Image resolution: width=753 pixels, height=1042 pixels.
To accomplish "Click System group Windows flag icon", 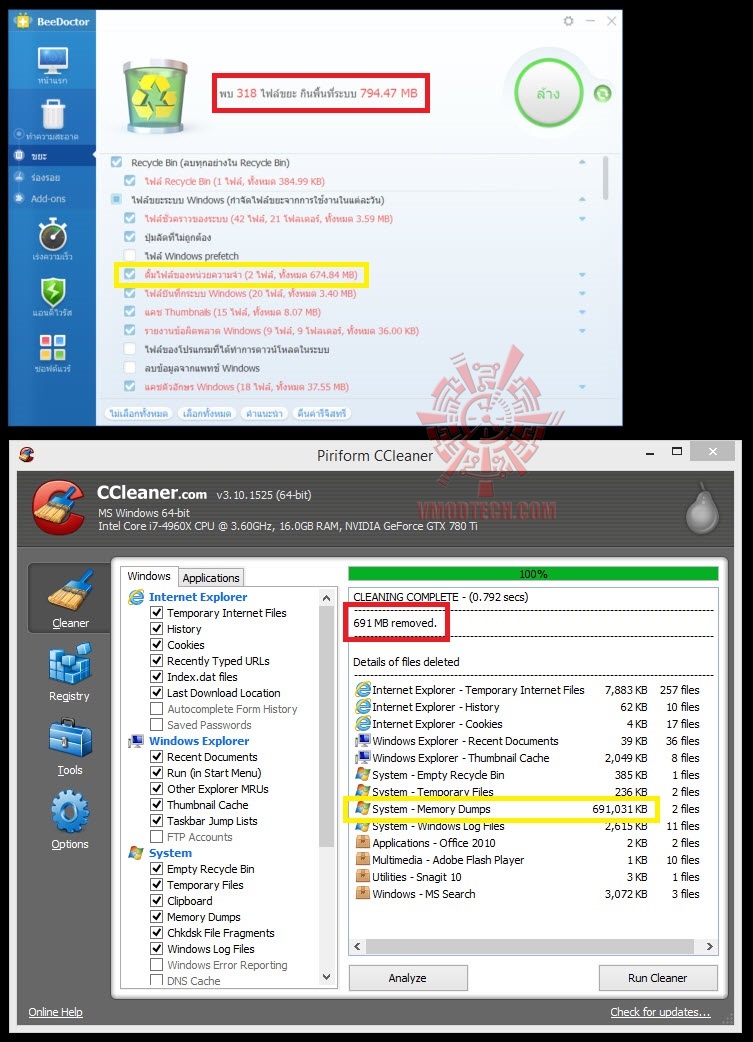I will pos(136,853).
